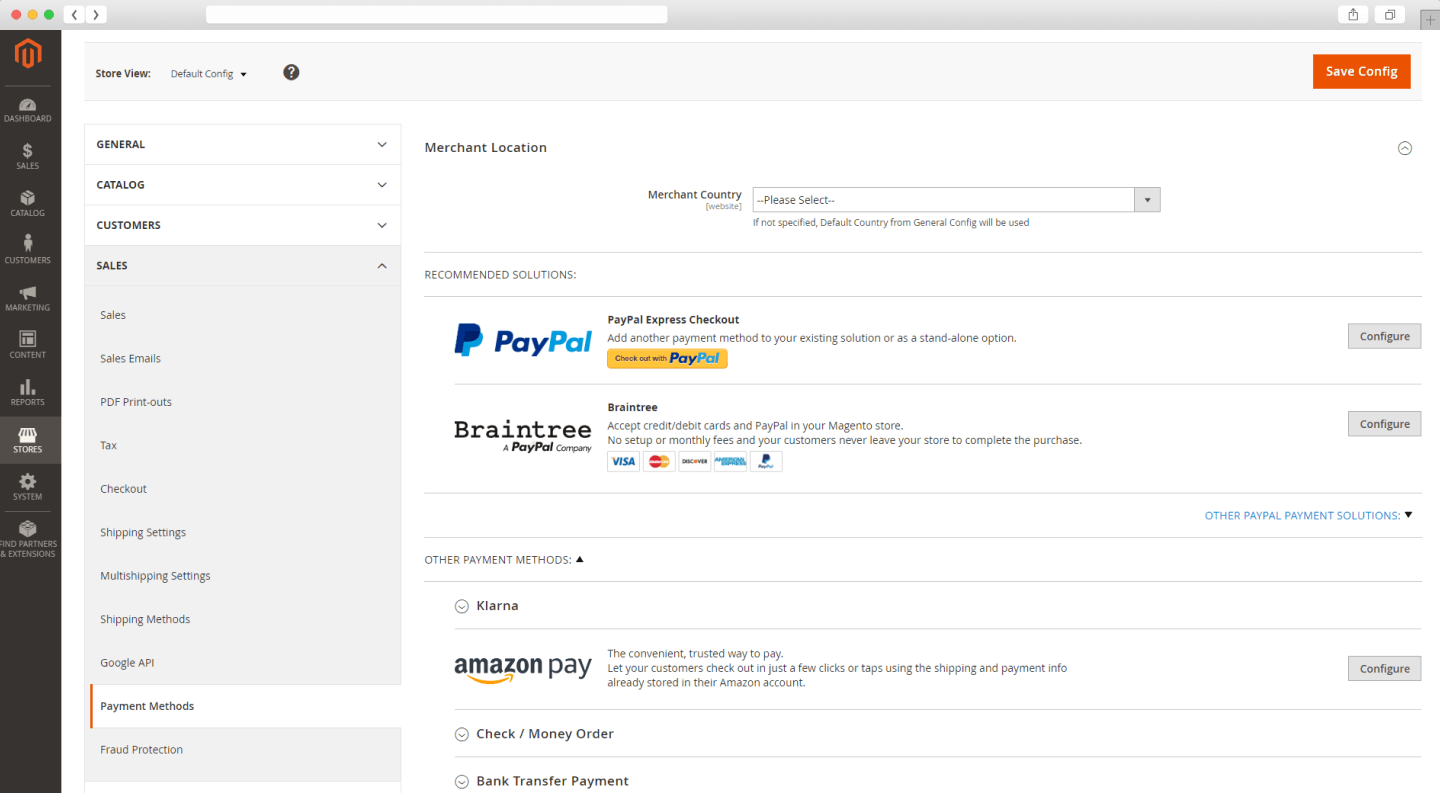Open the Merchant Country select dropdown
The image size is (1440, 793).
(x=956, y=200)
